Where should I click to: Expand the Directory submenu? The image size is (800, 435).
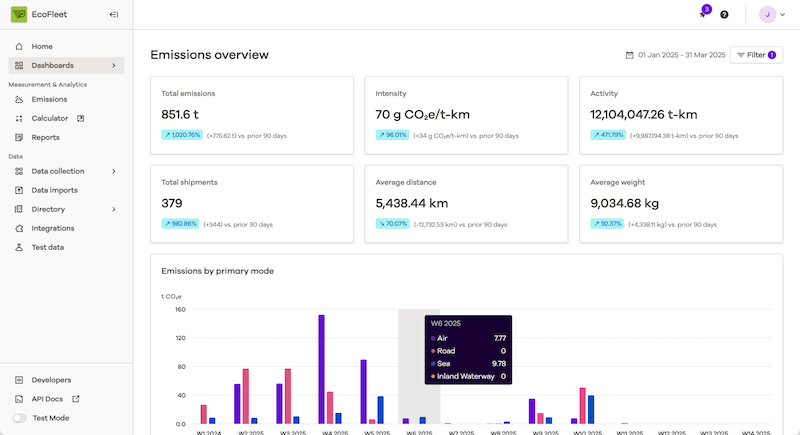(x=114, y=209)
